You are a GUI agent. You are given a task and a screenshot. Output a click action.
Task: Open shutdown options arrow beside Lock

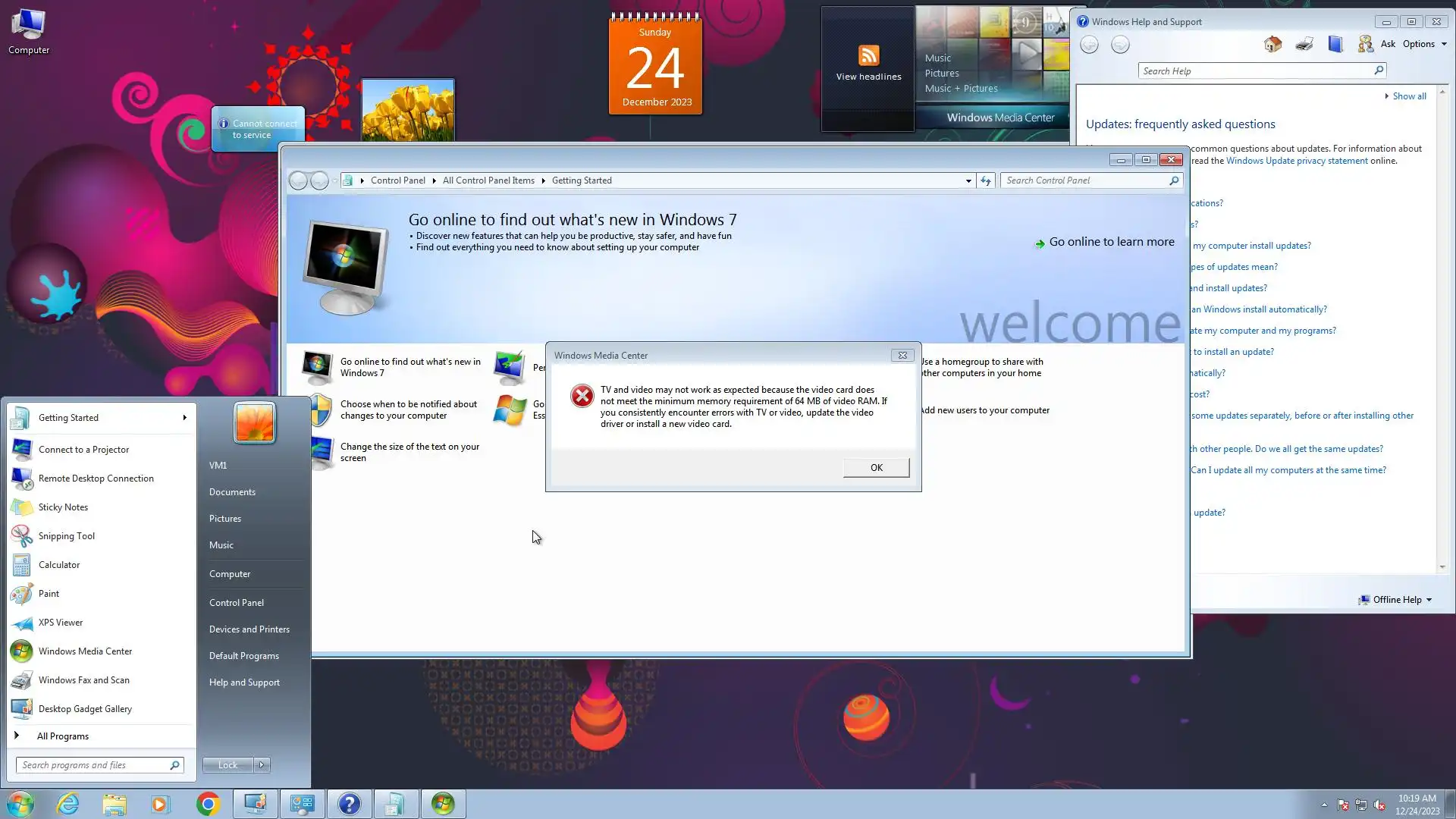pos(262,765)
